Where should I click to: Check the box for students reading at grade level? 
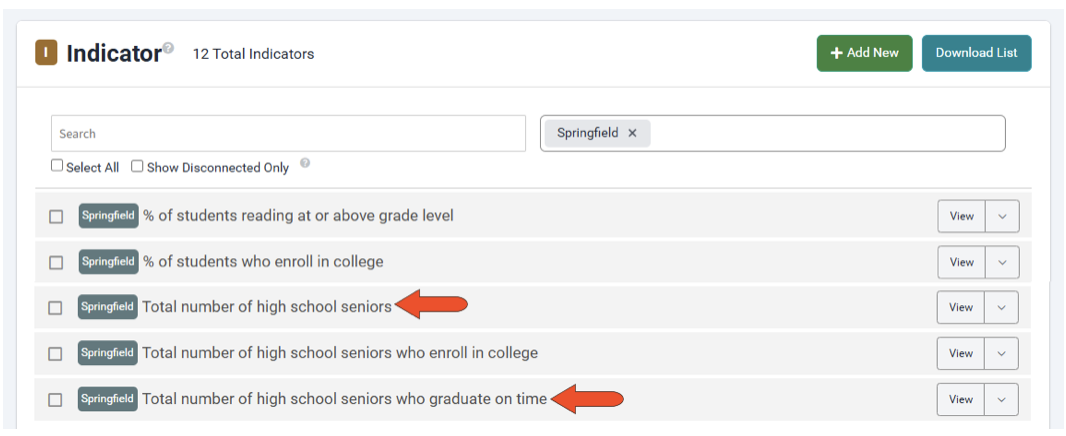(x=56, y=217)
